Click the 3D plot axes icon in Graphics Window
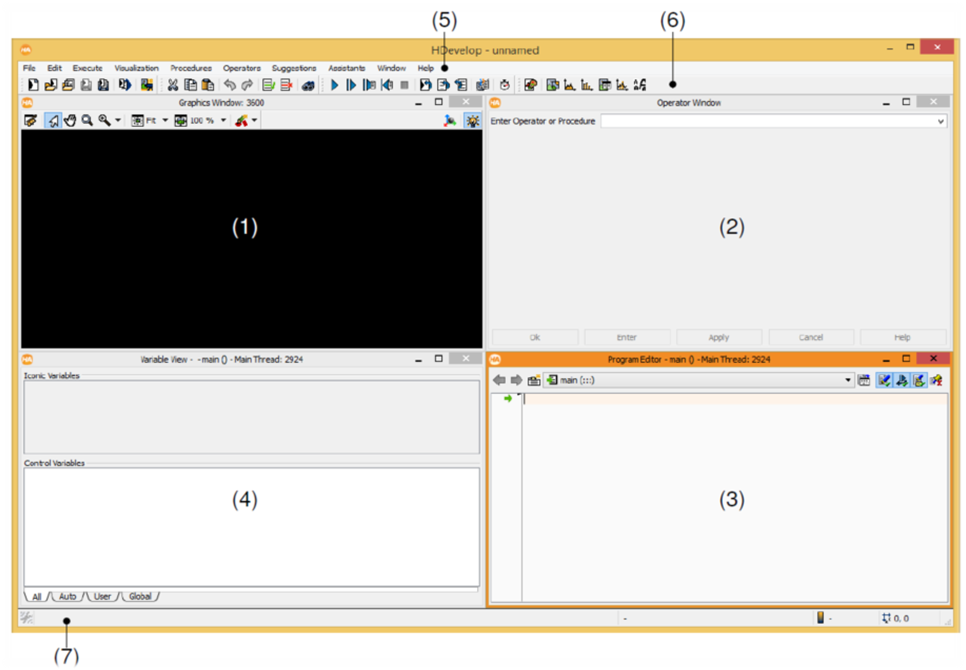The height and width of the screenshot is (670, 966). coord(450,121)
